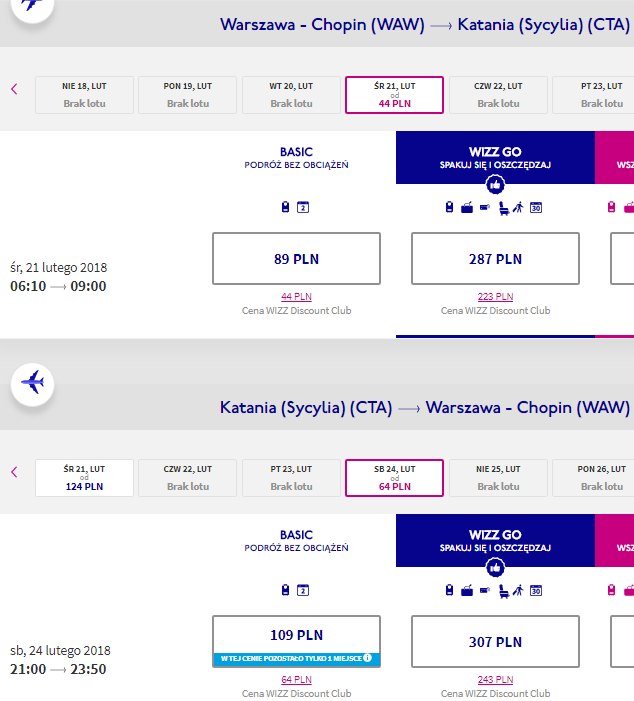Click the W TEJ CENIE POZOSTAŁO TYLKO 1 MIEJSCE banner
634x701 pixels.
[296, 659]
